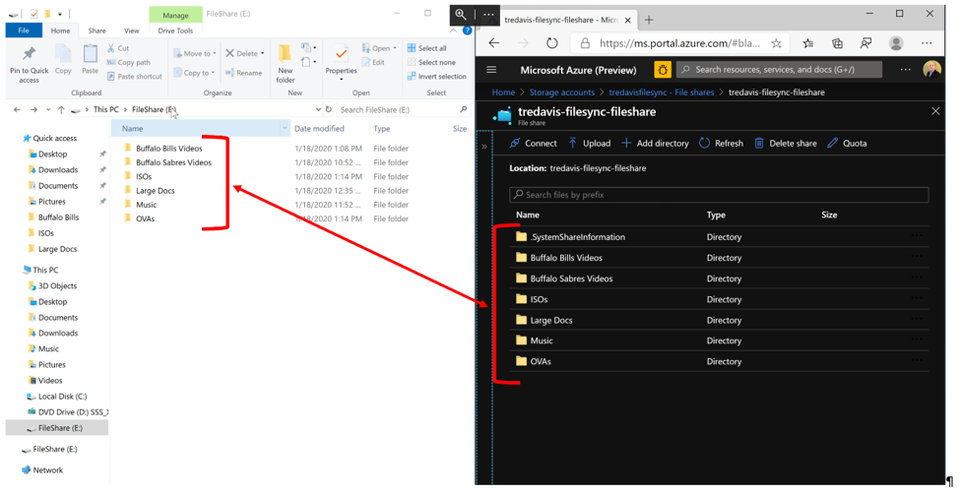Image resolution: width=960 pixels, height=493 pixels.
Task: Click Upload in file share toolbar
Action: click(x=589, y=143)
